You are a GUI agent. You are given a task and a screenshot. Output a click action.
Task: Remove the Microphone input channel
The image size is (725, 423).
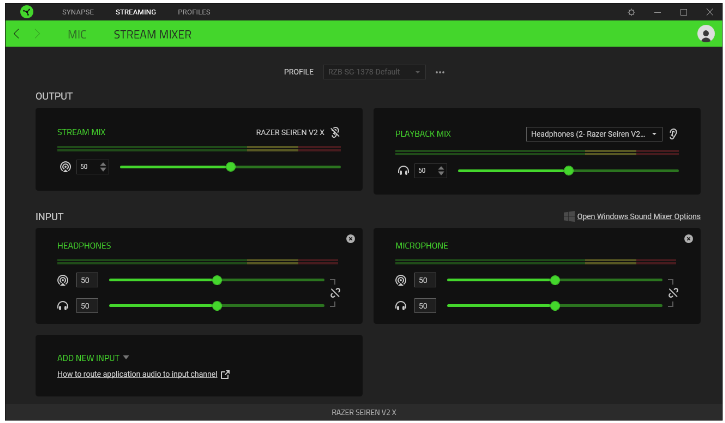(688, 239)
